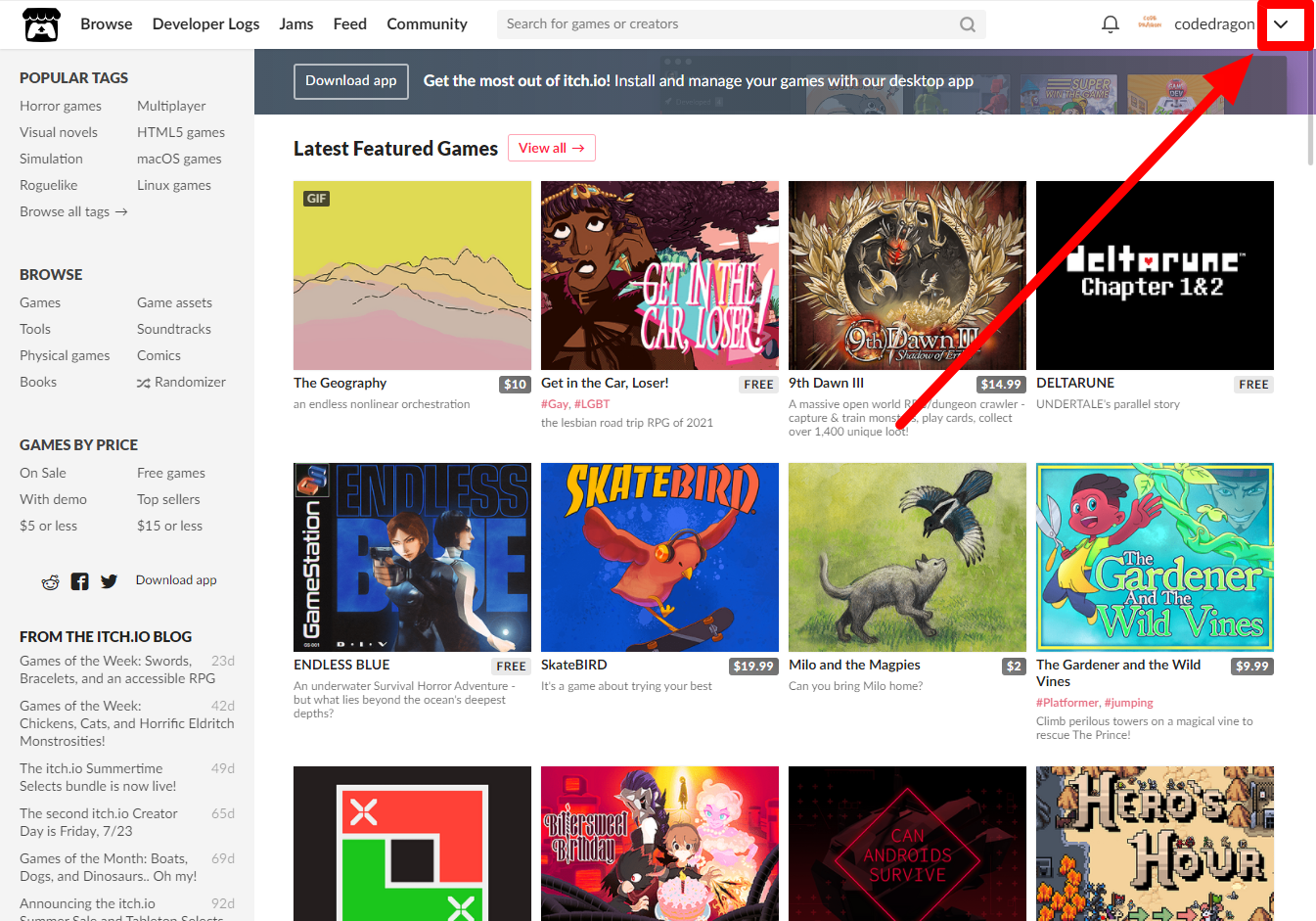Open 9th Dawn III cover image
1316x921 pixels.
point(907,275)
